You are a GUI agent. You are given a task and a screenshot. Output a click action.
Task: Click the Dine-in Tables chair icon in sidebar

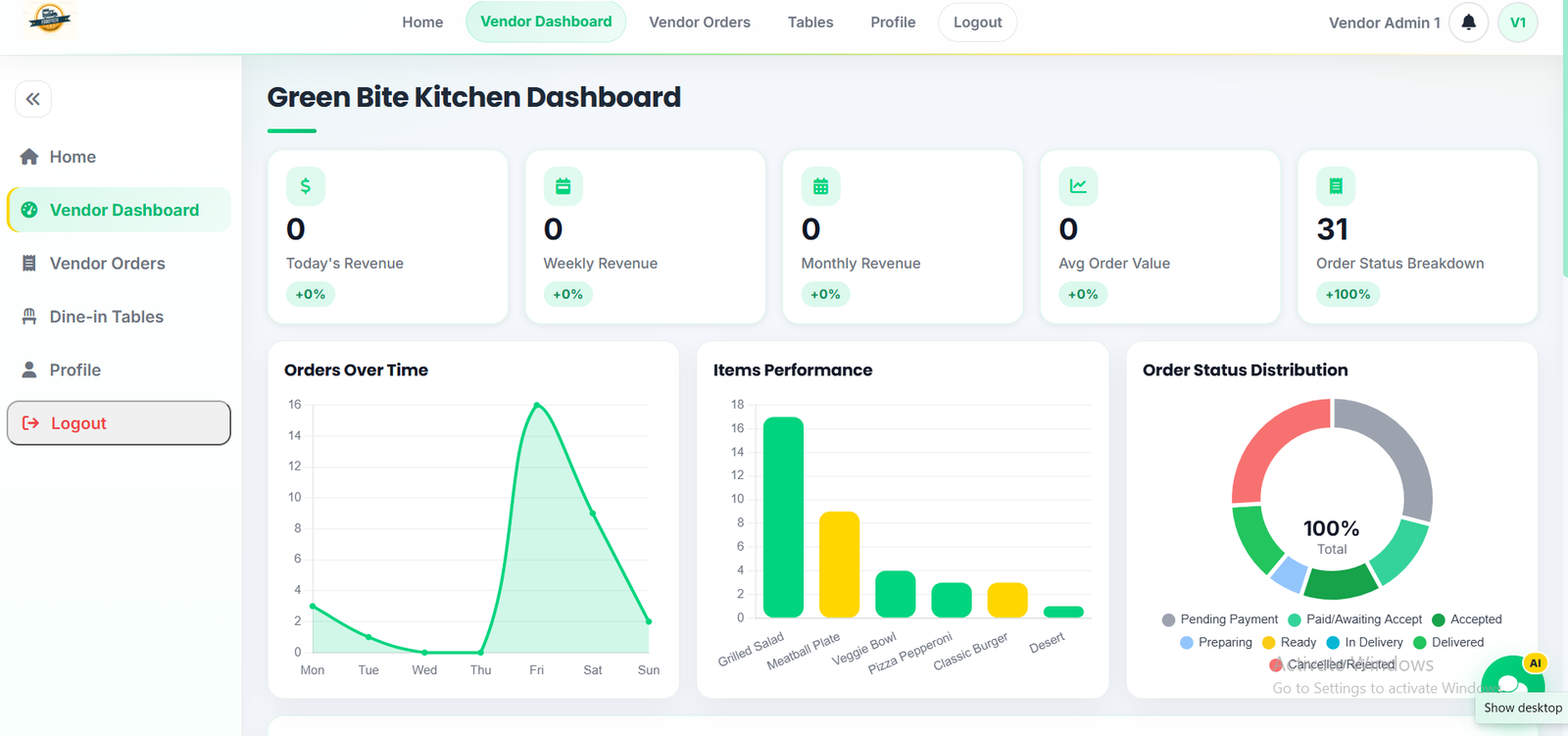point(29,317)
